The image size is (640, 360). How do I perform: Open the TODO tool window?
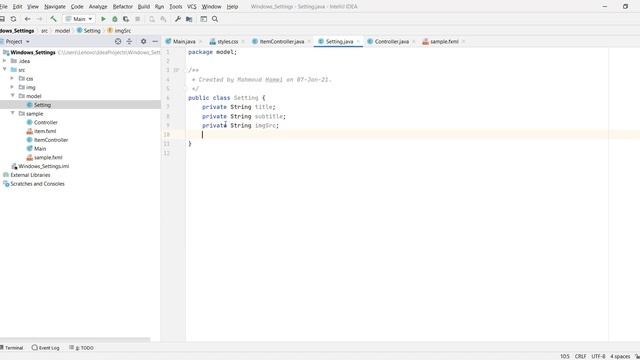81,348
